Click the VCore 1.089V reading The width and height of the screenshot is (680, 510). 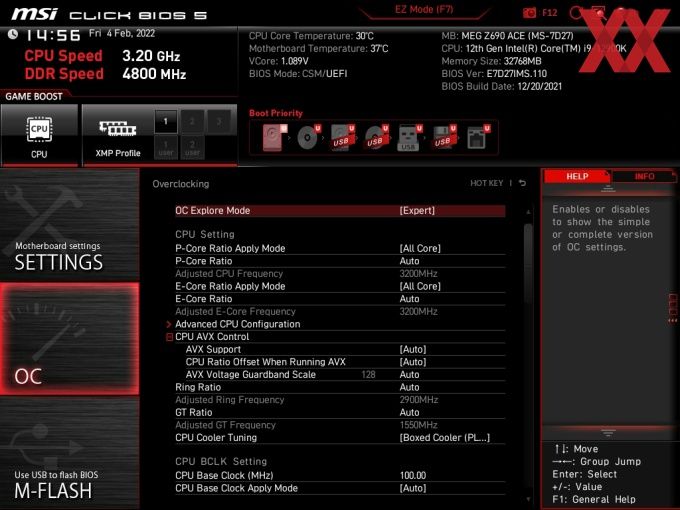[x=278, y=61]
